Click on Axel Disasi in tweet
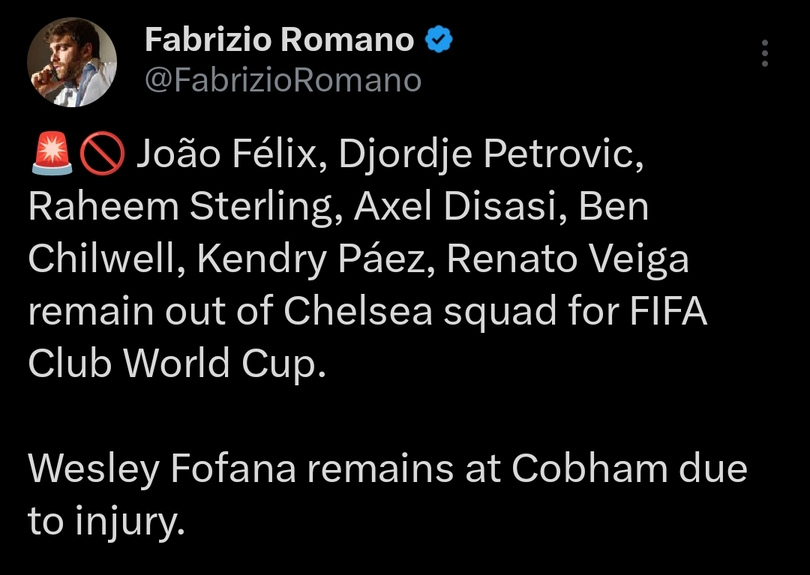This screenshot has height=575, width=810. click(460, 206)
